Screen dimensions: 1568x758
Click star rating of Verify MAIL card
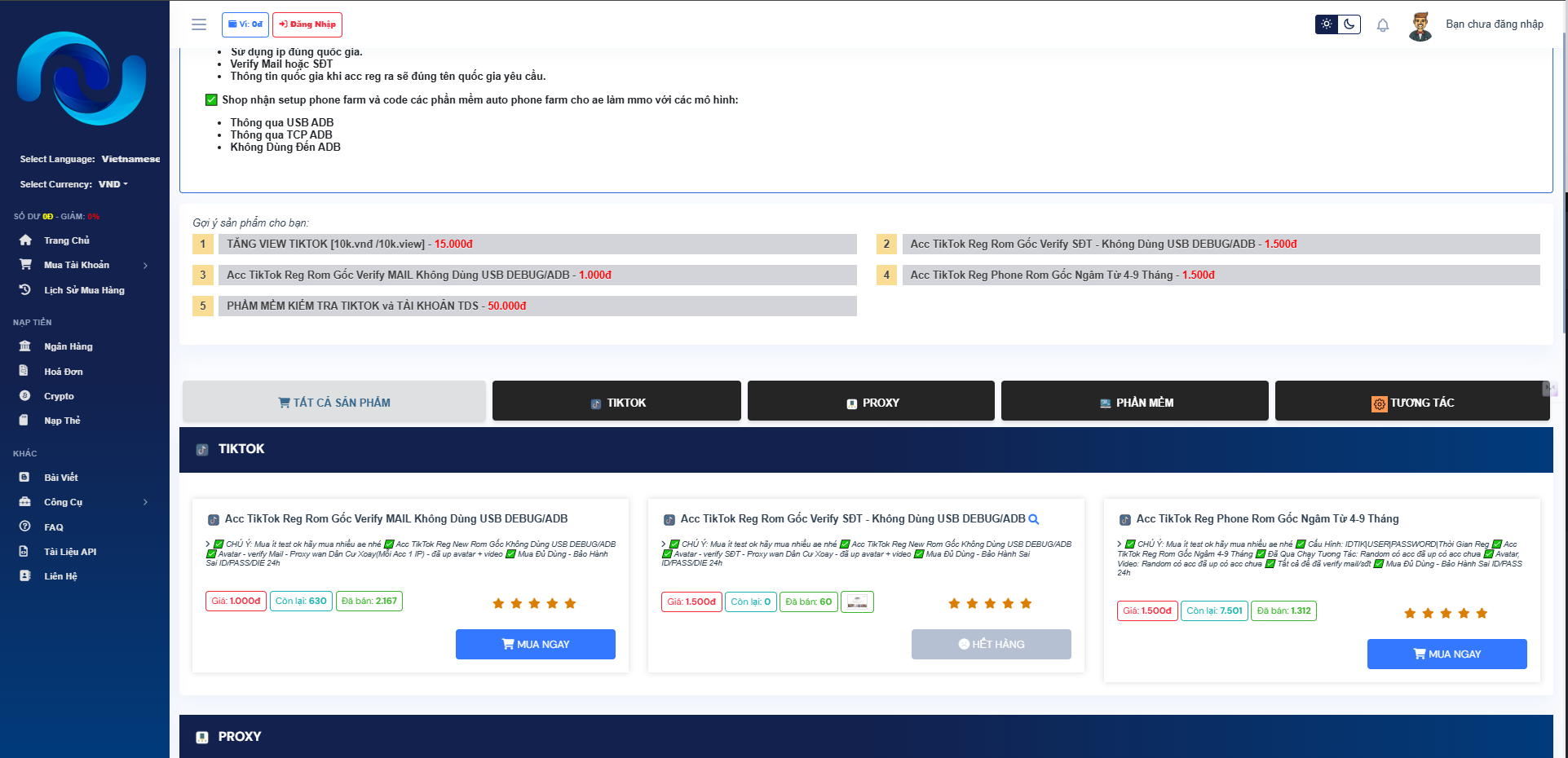pos(534,603)
